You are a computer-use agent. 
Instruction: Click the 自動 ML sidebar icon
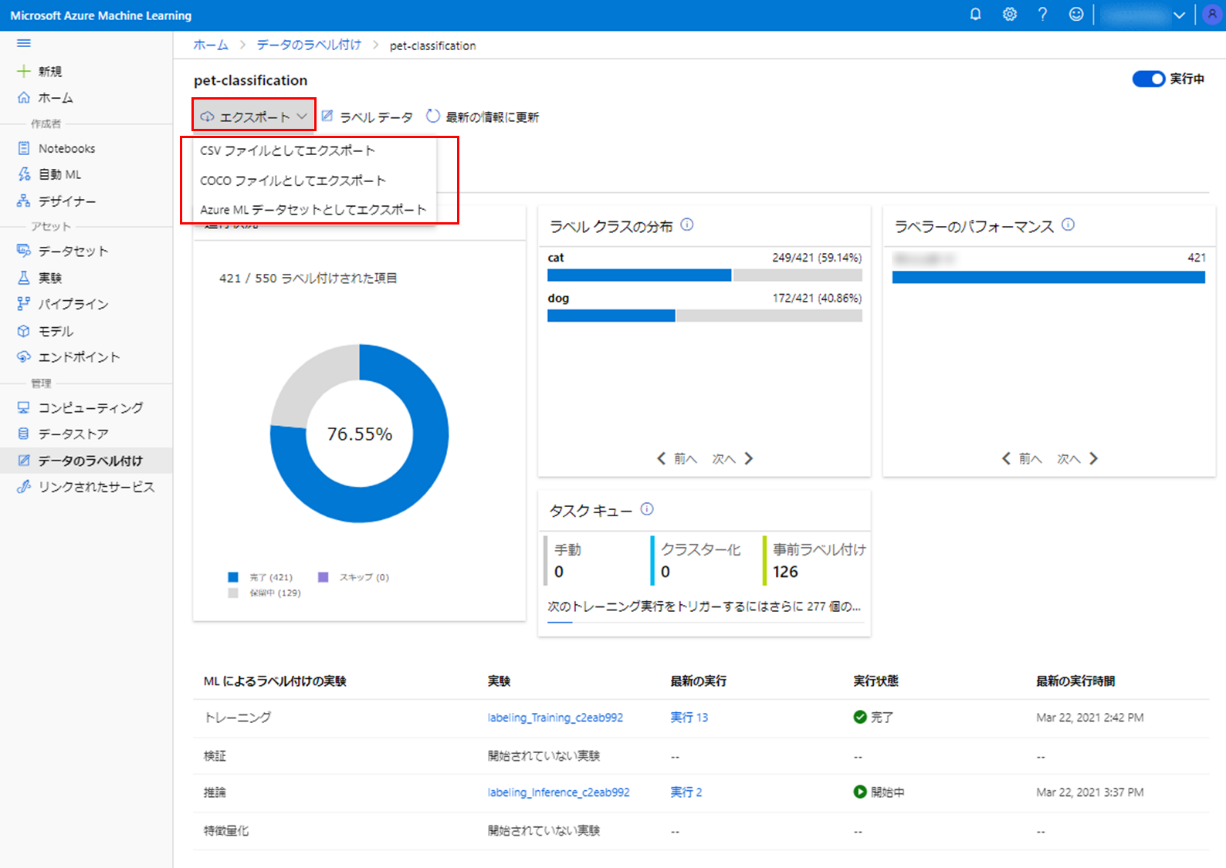[24, 175]
